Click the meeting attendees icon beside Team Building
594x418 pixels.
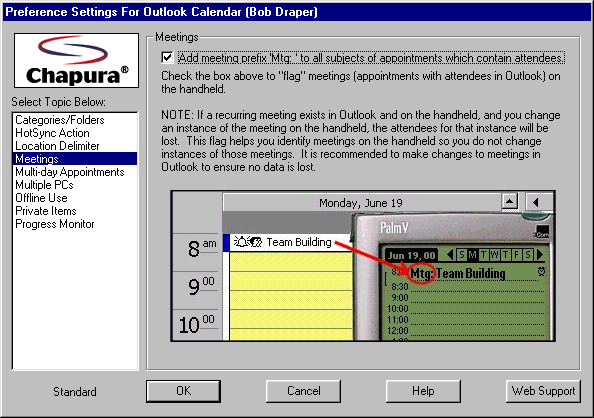coord(256,242)
